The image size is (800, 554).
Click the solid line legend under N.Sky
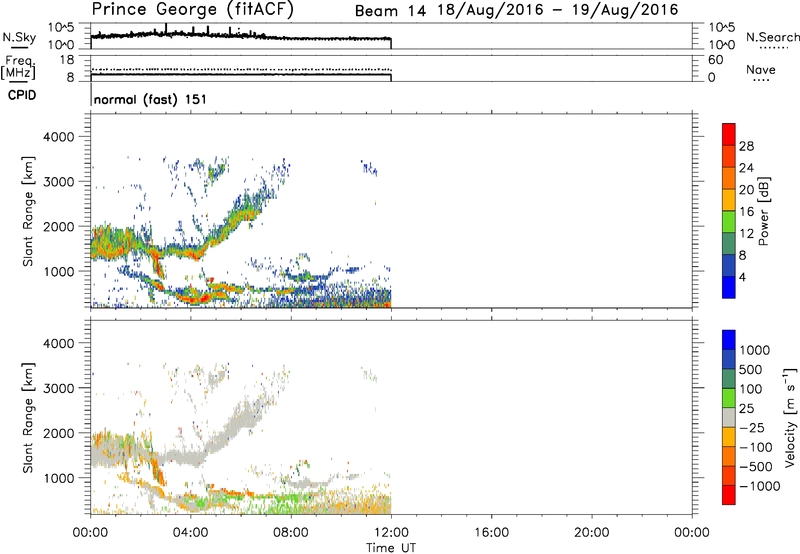19,48
